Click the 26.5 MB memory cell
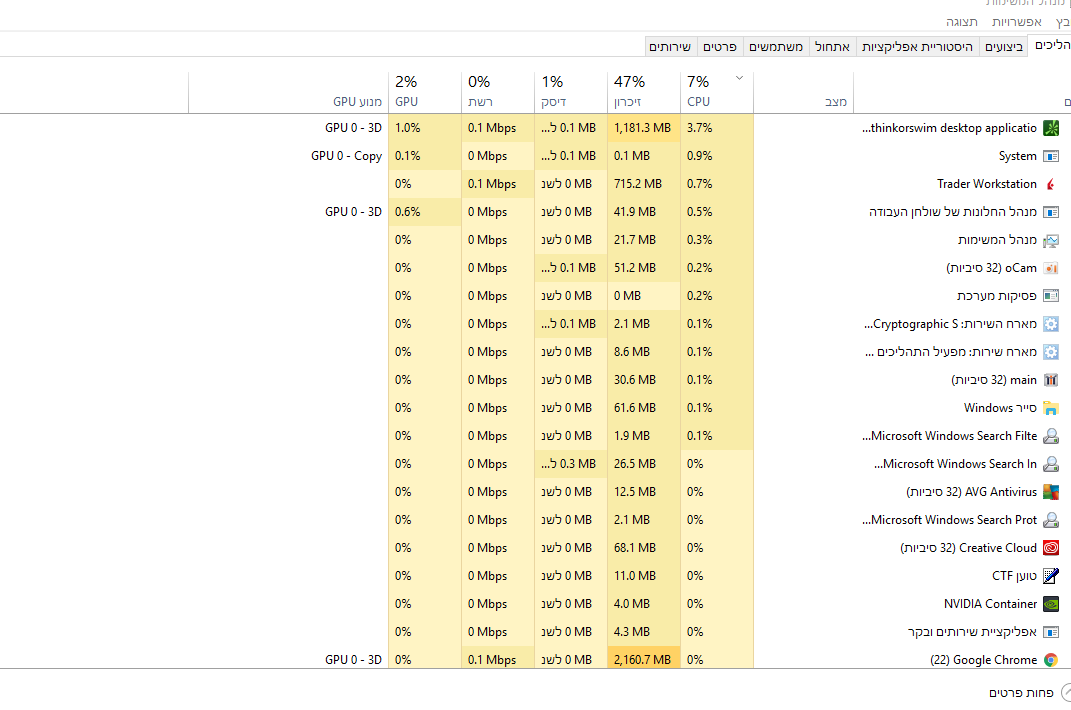 [x=644, y=464]
